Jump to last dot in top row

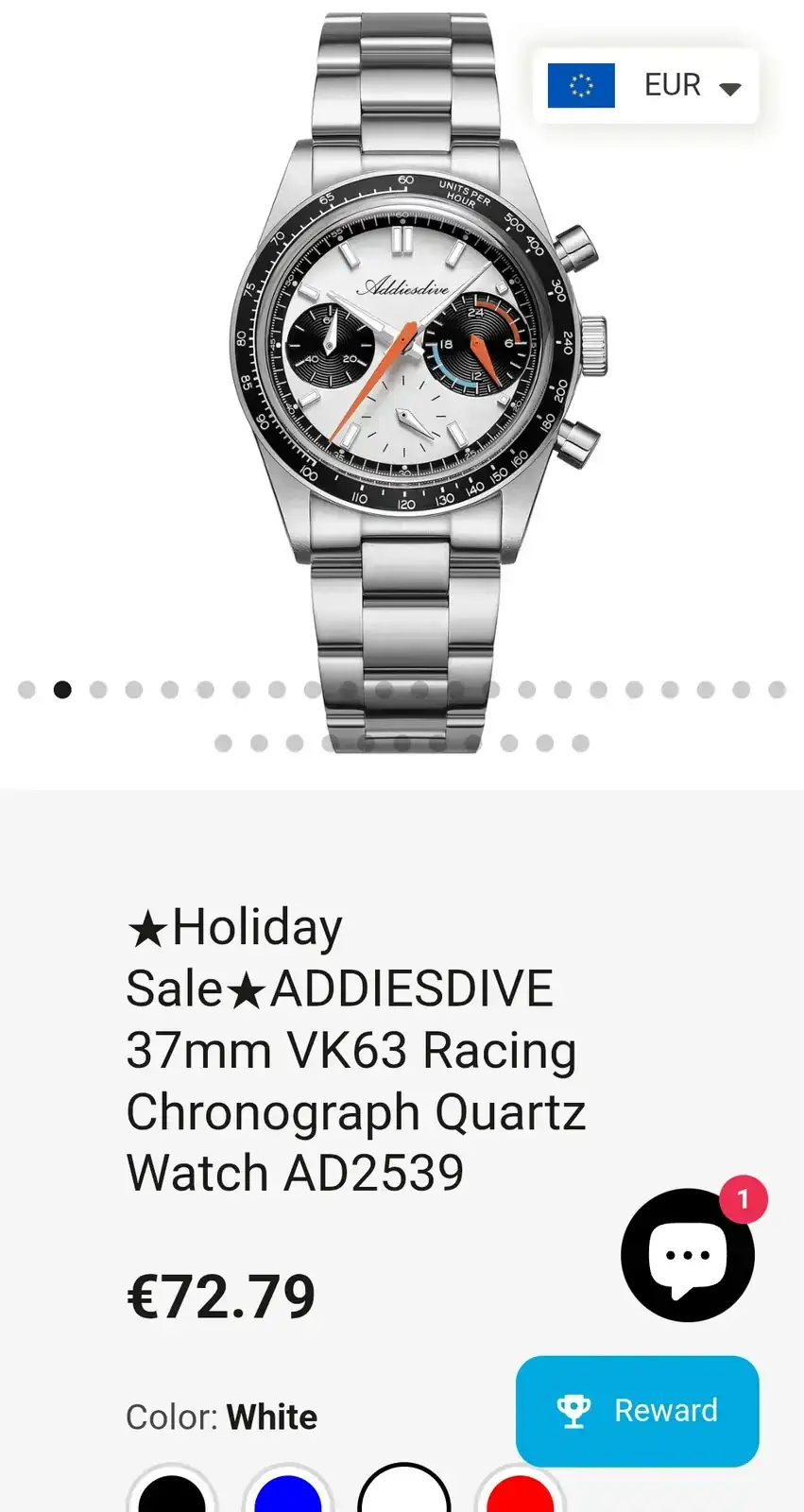click(778, 690)
